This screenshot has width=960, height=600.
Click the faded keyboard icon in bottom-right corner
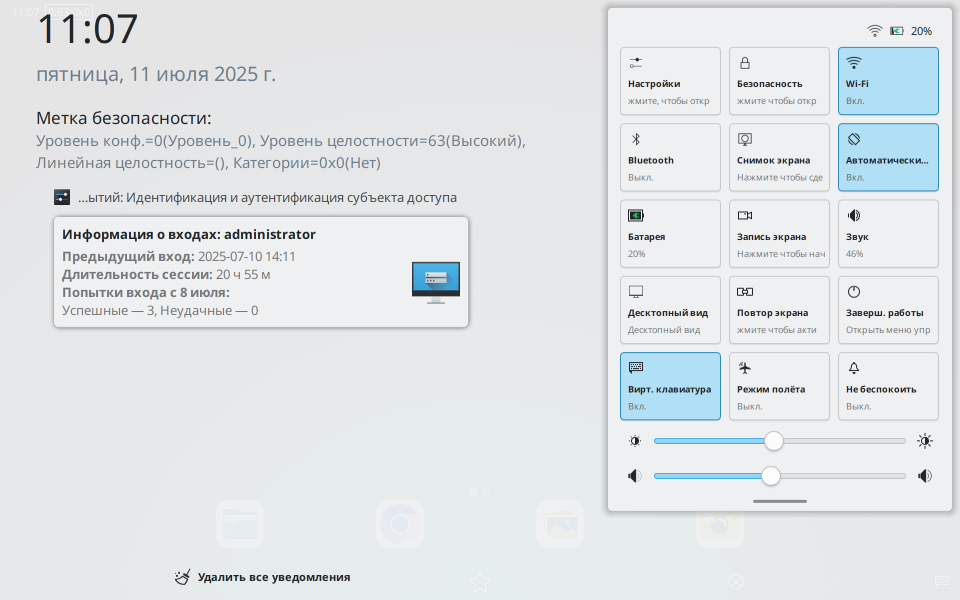(x=941, y=580)
